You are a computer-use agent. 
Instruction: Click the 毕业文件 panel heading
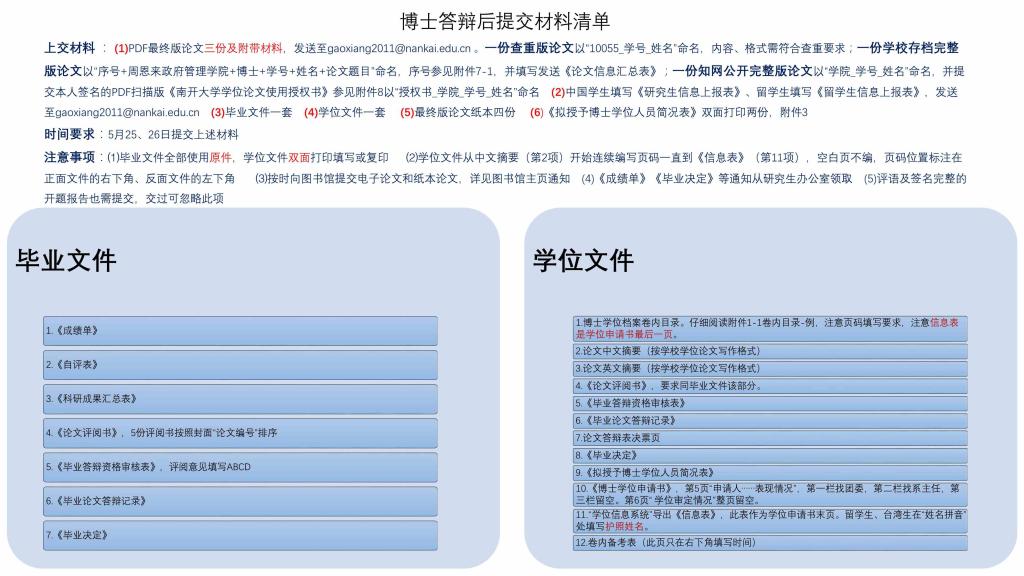coord(66,261)
